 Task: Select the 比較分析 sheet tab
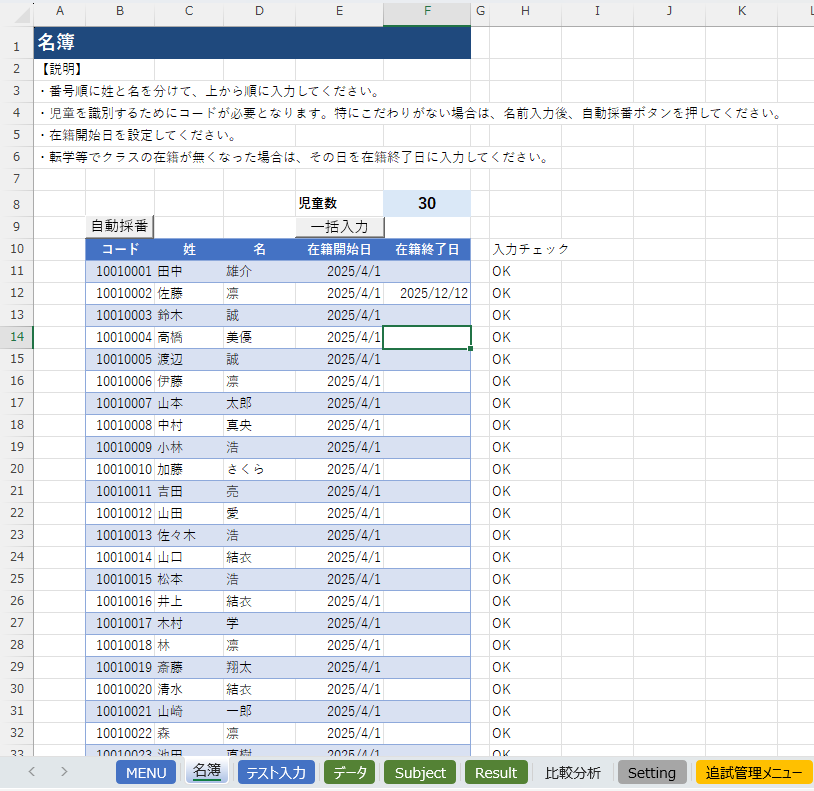(571, 772)
